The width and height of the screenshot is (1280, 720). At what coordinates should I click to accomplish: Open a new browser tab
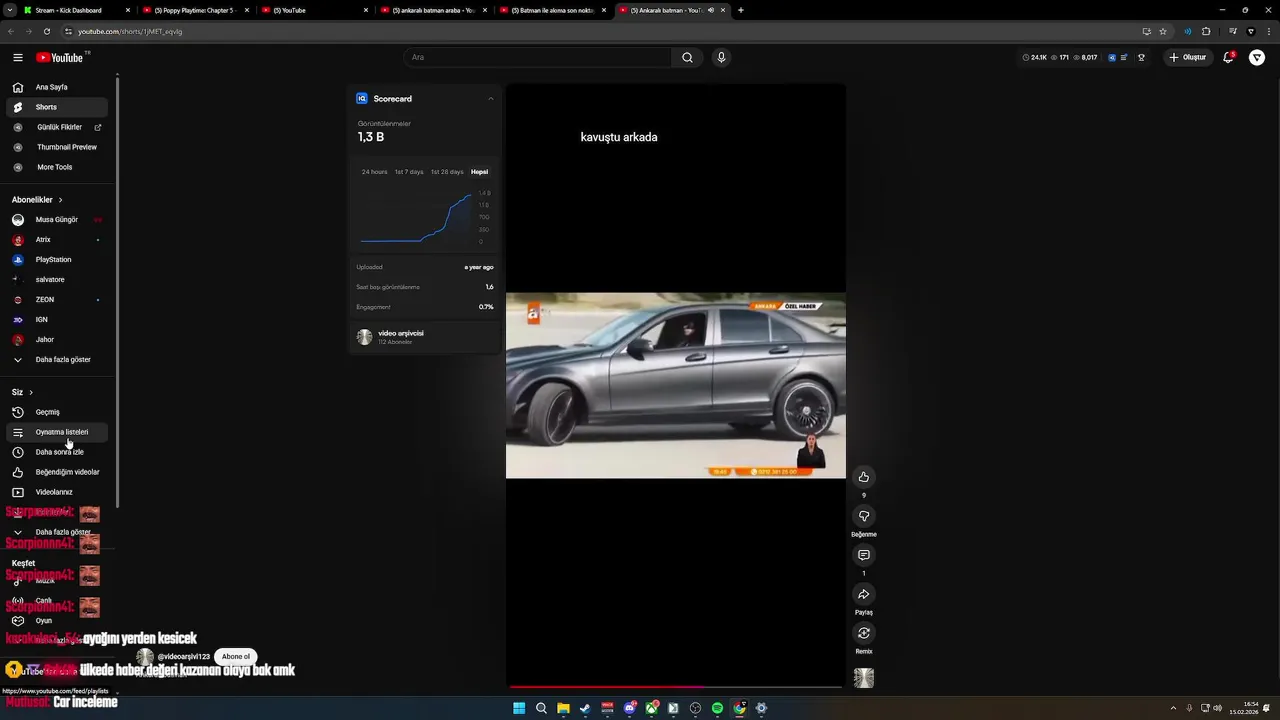pos(741,10)
